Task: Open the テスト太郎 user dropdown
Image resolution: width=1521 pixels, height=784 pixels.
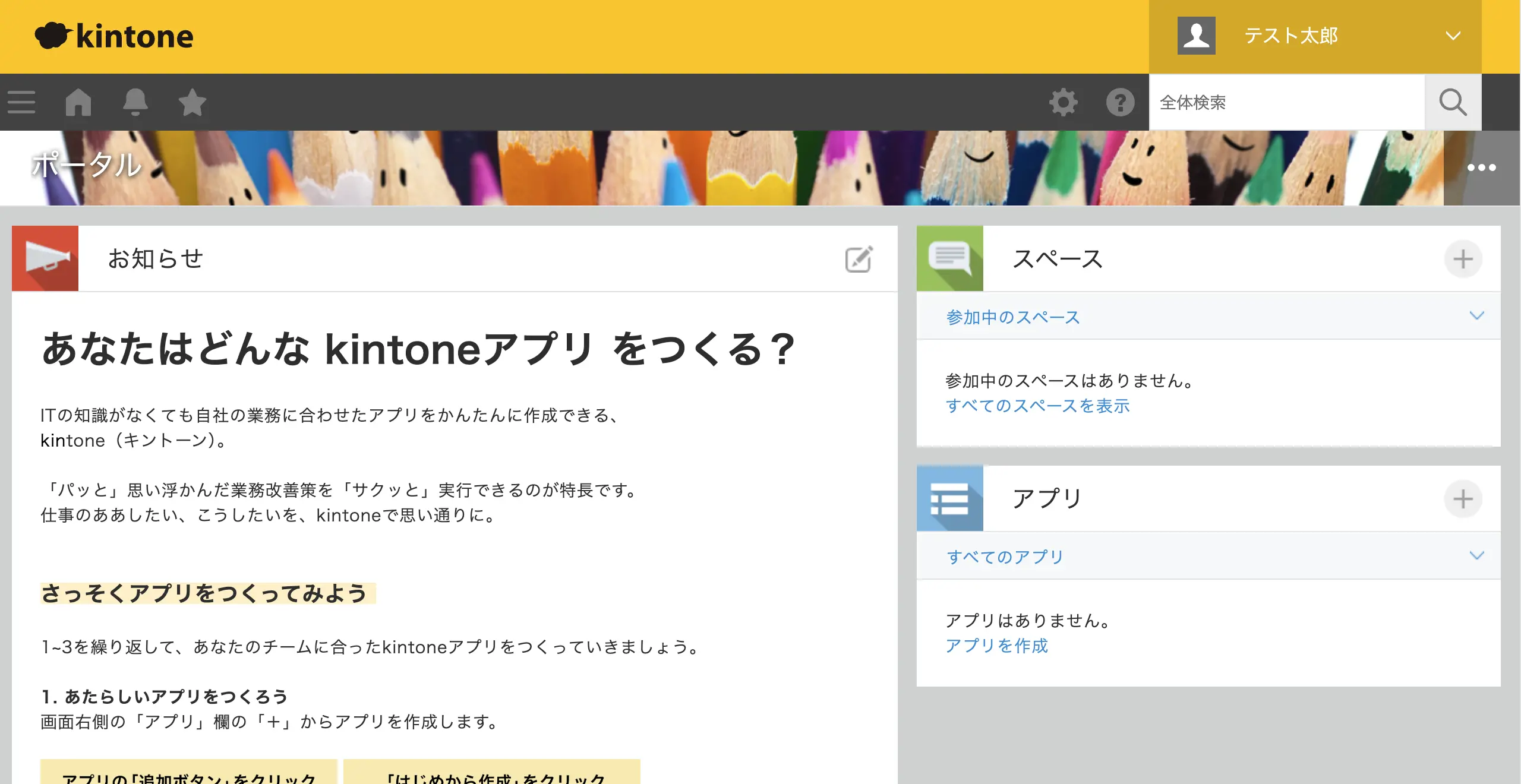Action: (1315, 36)
